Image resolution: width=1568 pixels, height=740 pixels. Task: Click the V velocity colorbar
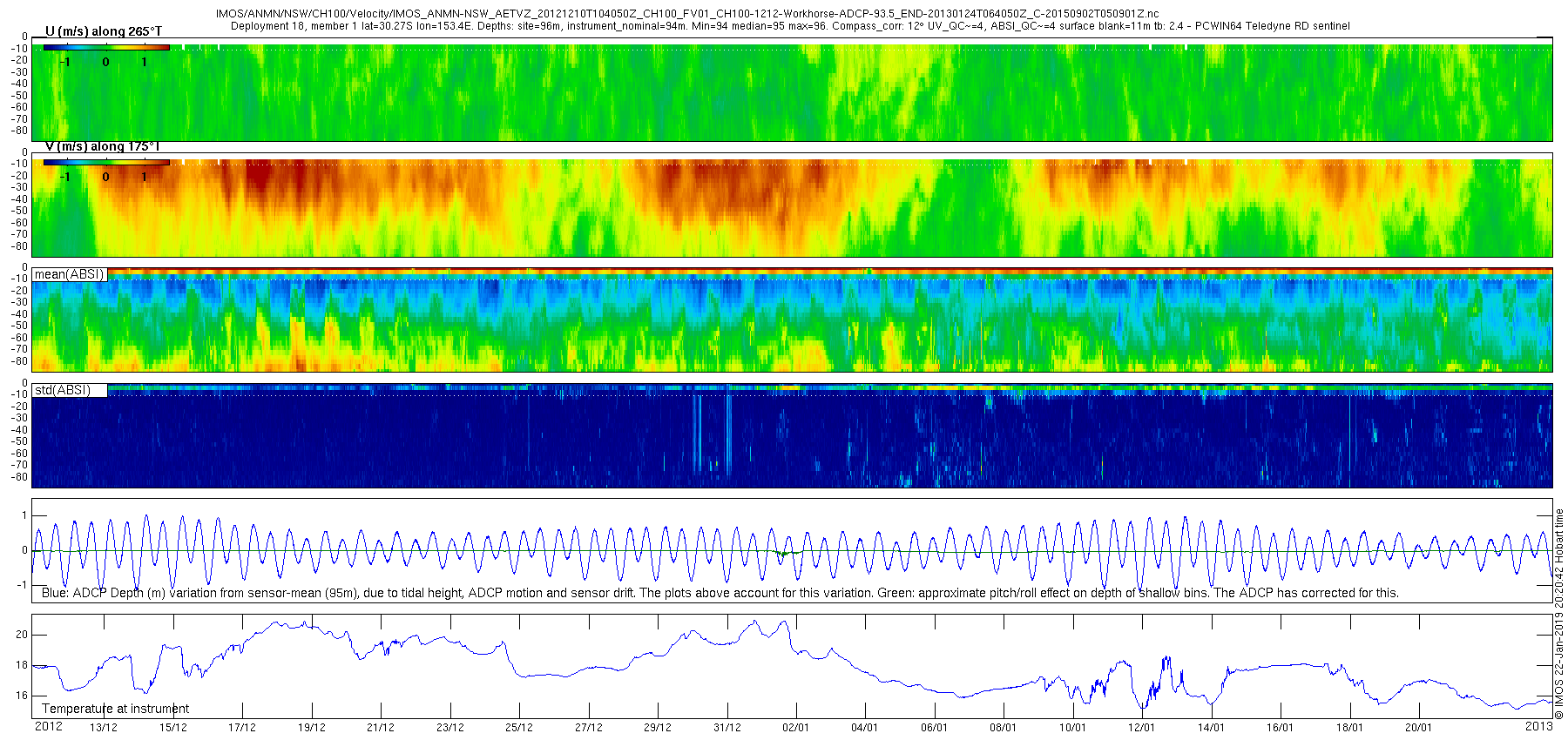click(x=106, y=162)
